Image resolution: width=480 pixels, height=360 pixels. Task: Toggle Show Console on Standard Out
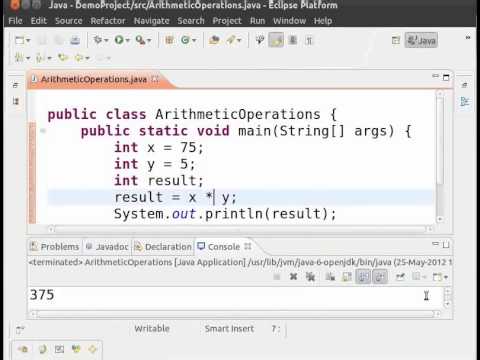[x=363, y=277]
